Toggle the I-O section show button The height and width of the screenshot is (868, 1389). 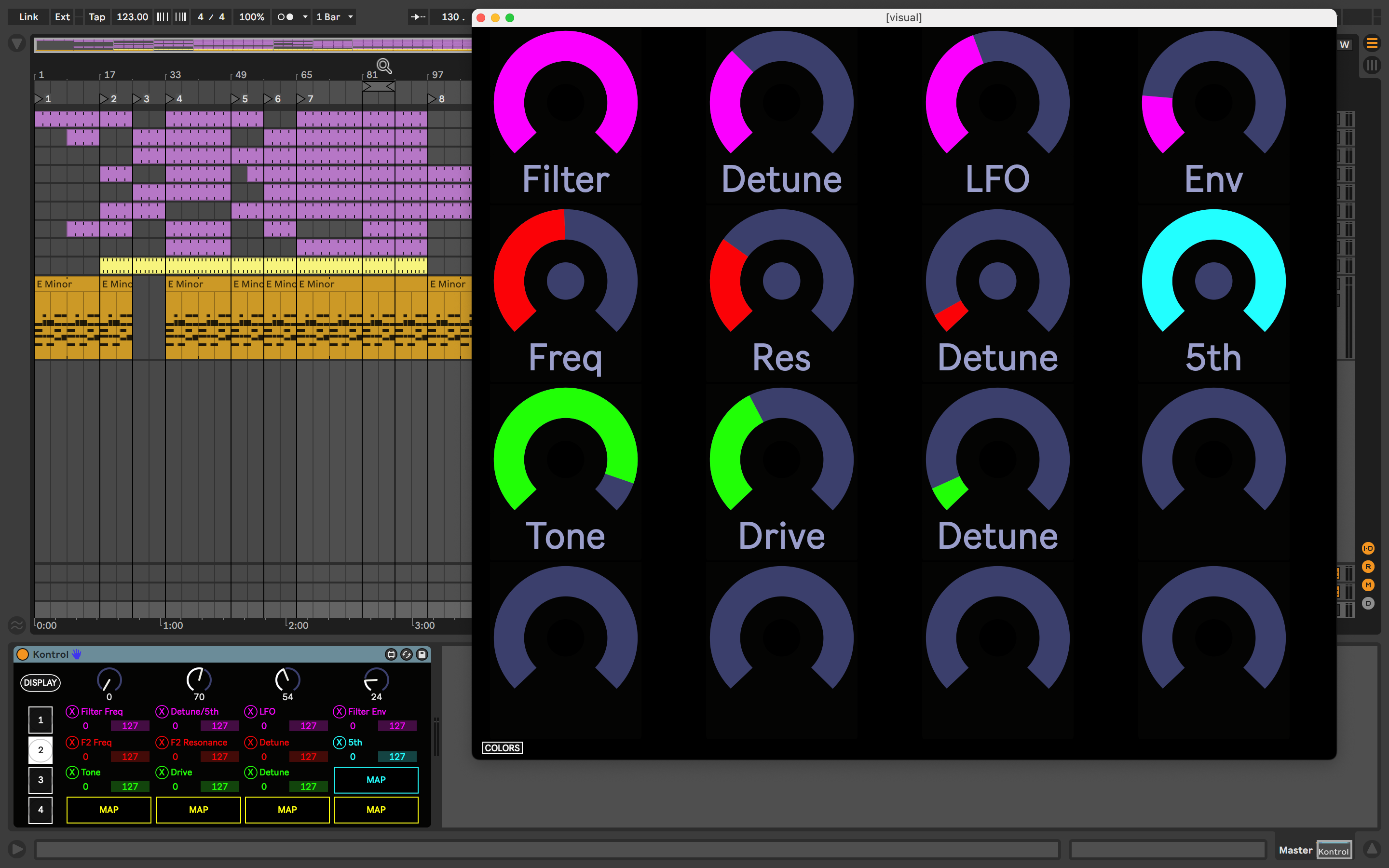click(1368, 548)
